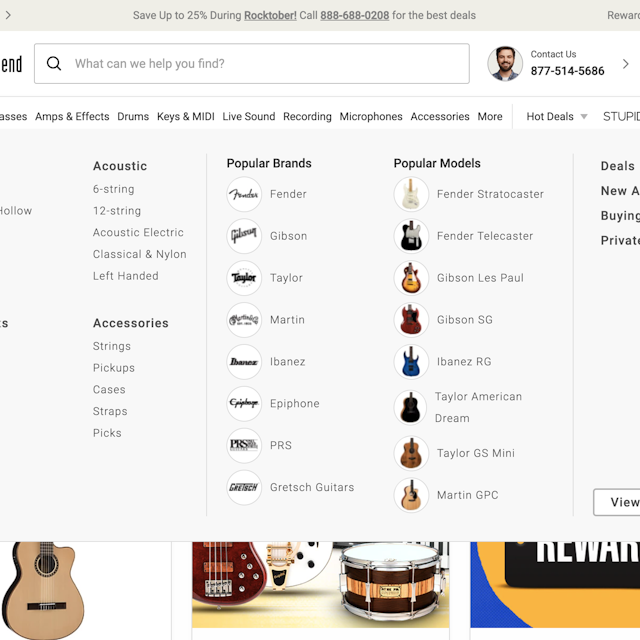The image size is (640, 640).
Task: Open the Picks accessories link
Action: point(107,433)
